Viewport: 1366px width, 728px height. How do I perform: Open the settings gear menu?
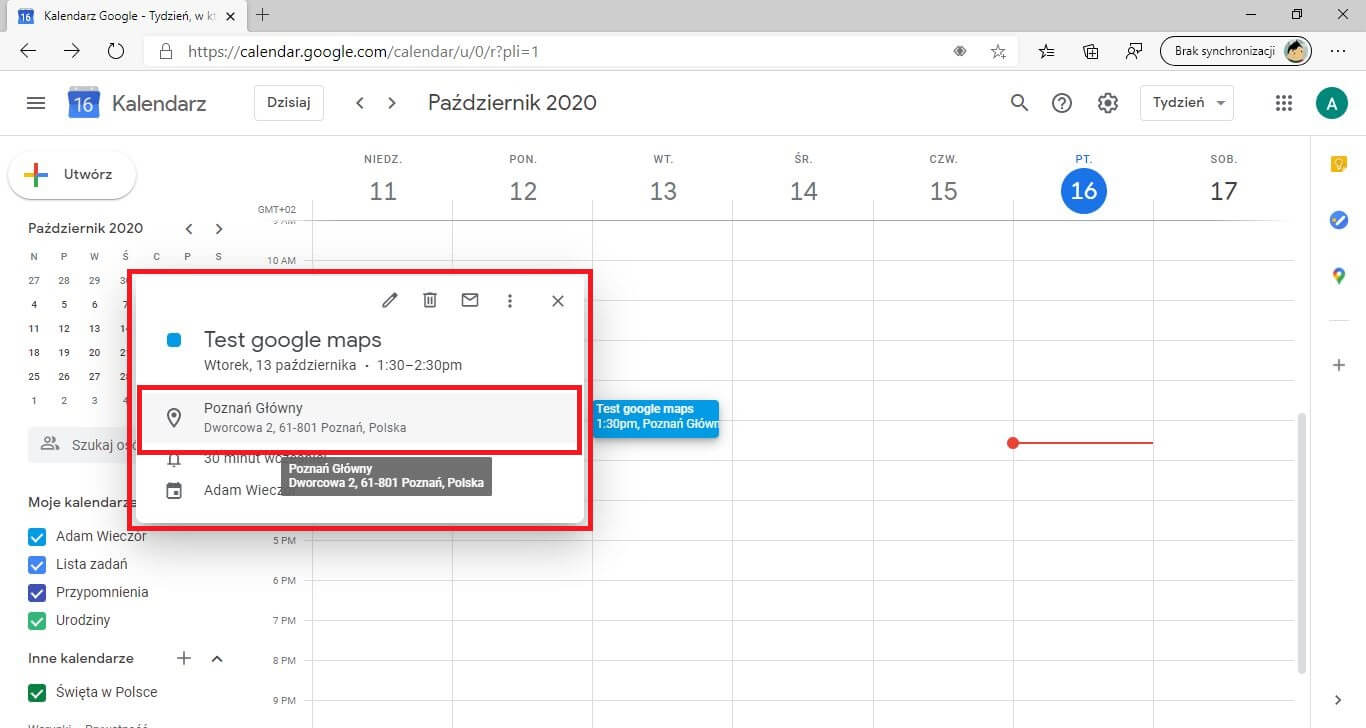pos(1108,103)
